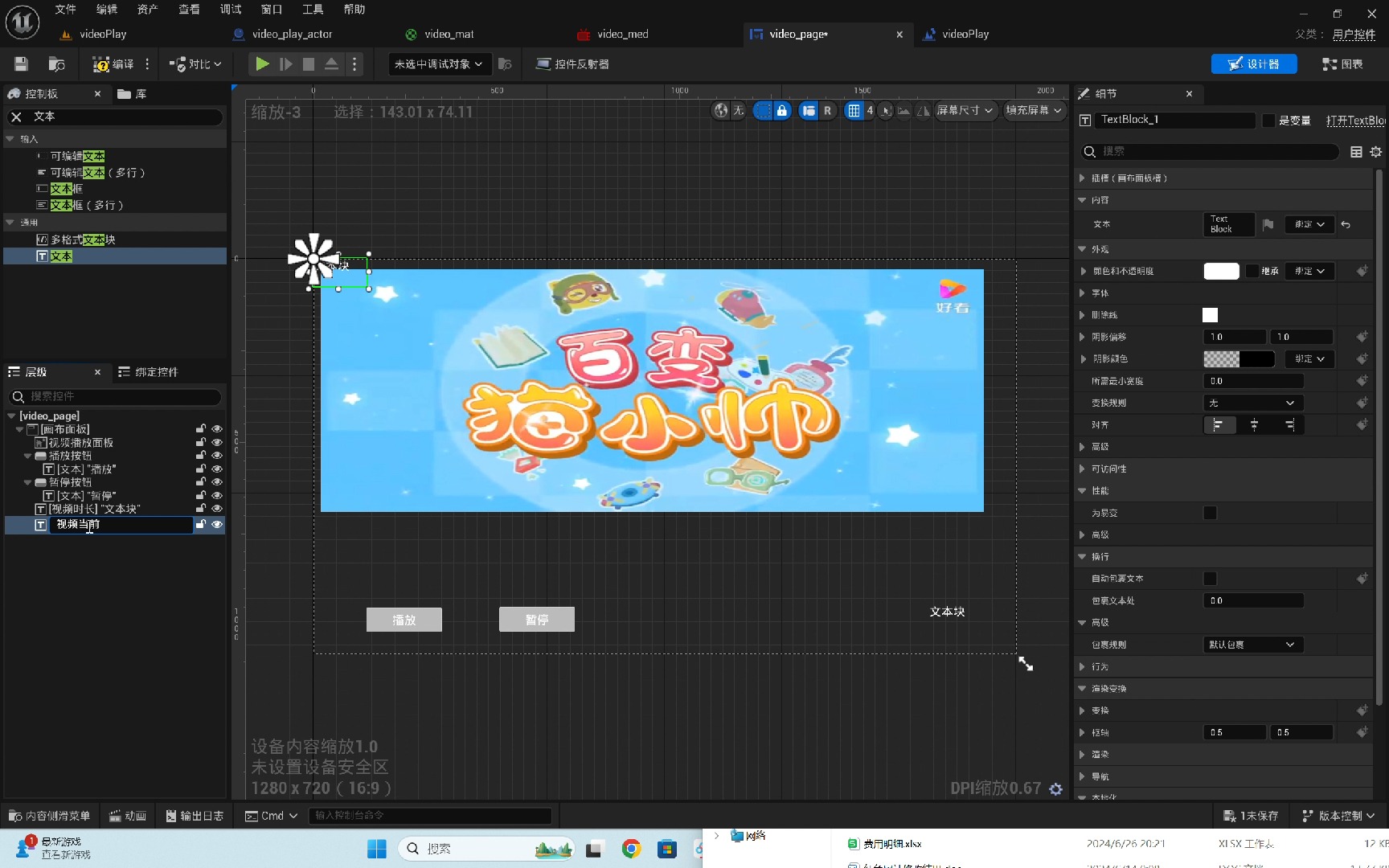Open details panel settings gear

point(1376,152)
